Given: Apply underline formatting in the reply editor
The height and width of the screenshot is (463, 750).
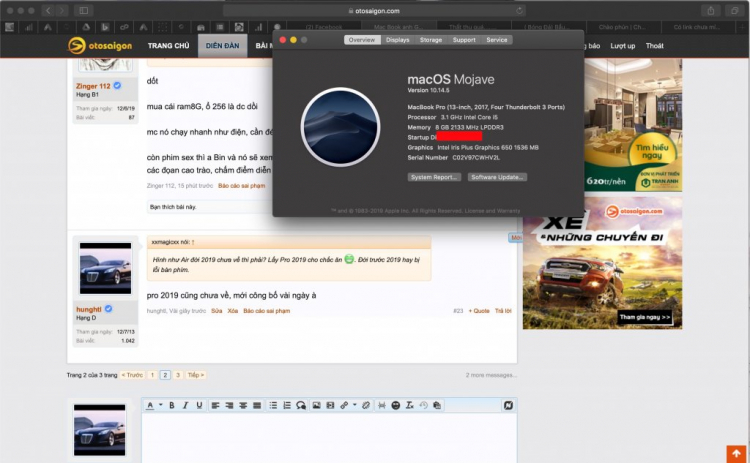Looking at the screenshot, I should [x=199, y=405].
